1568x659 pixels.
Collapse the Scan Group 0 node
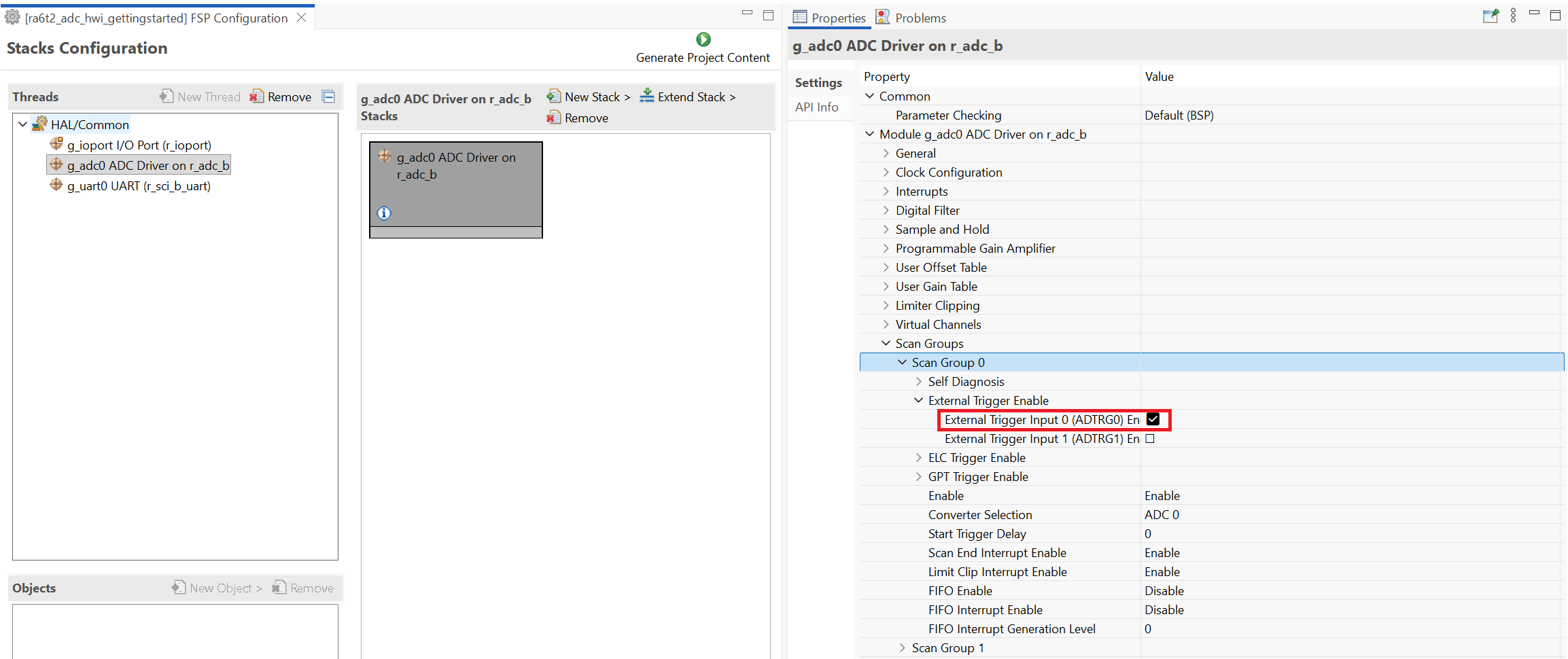click(902, 363)
